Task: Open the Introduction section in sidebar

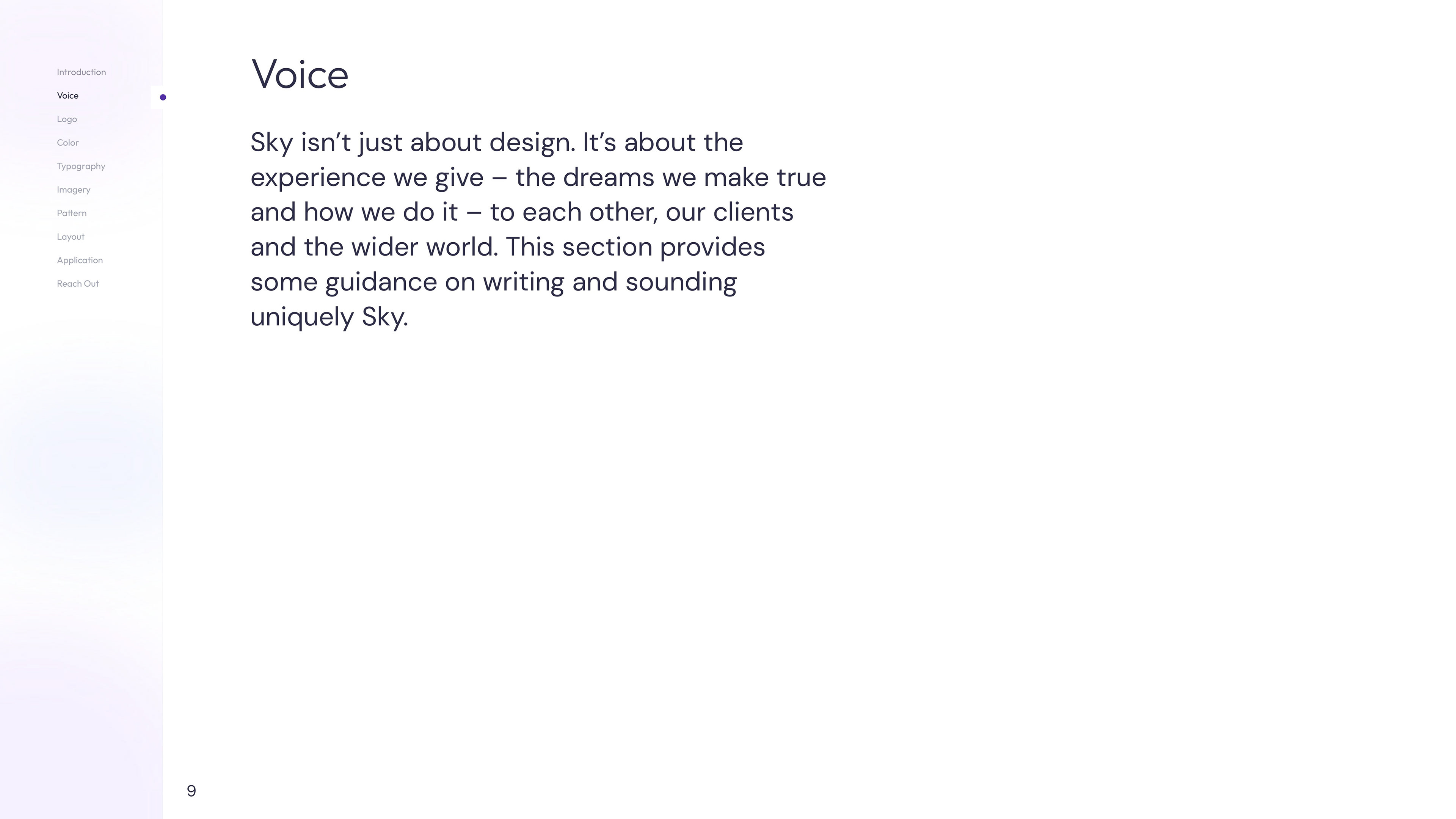Action: pos(82,72)
